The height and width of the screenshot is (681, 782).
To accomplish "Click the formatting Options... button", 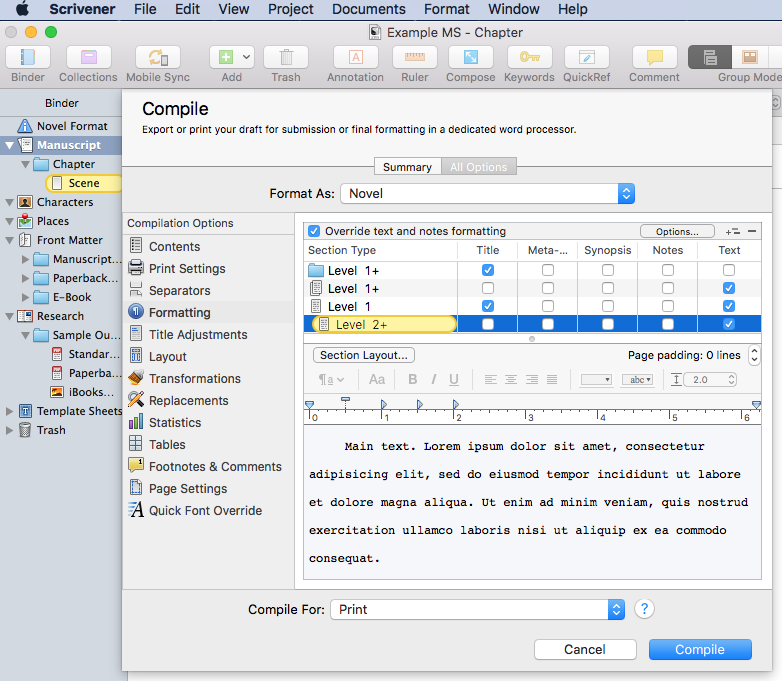I will 677,231.
